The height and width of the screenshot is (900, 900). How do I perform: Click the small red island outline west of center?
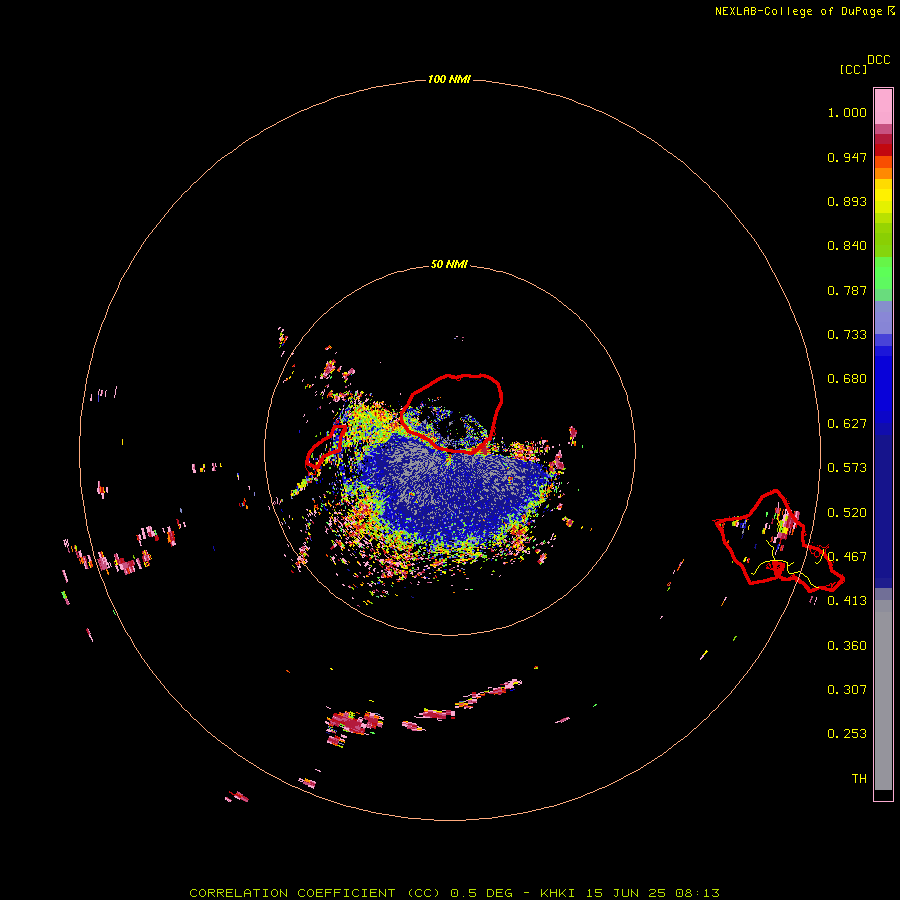pos(325,447)
